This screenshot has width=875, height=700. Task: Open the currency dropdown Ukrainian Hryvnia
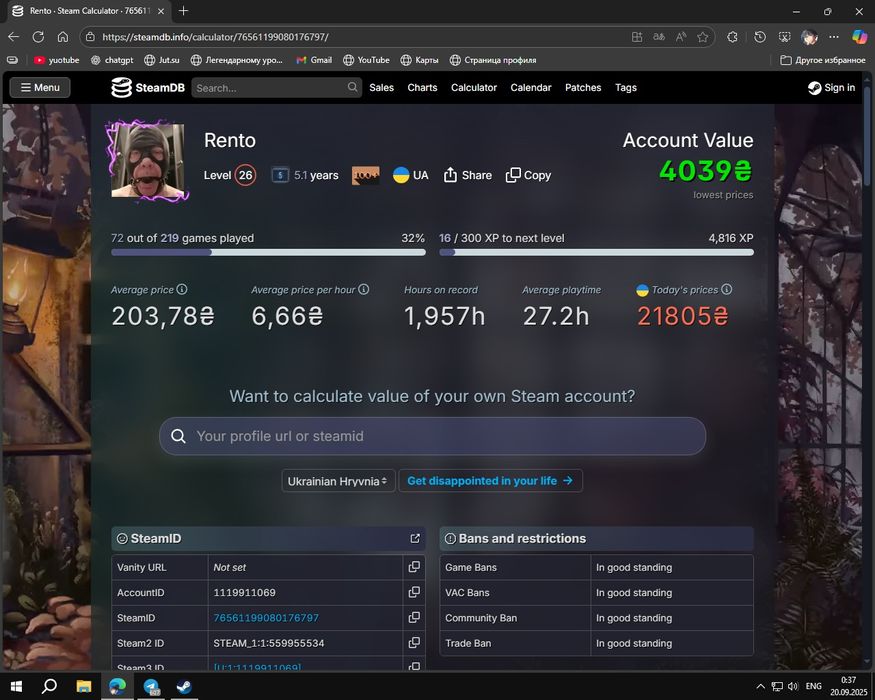tap(338, 481)
